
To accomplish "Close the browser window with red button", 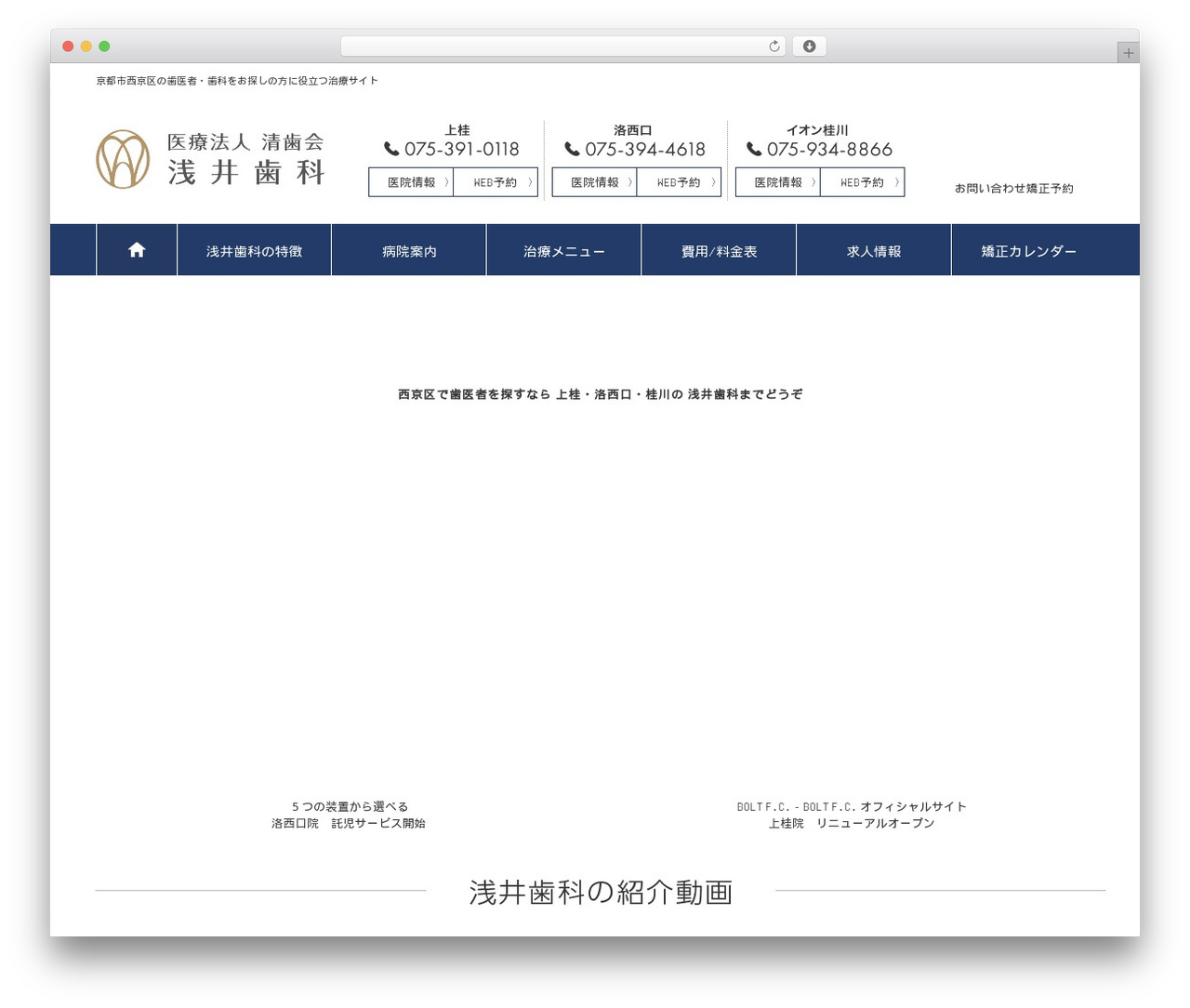I will click(68, 46).
